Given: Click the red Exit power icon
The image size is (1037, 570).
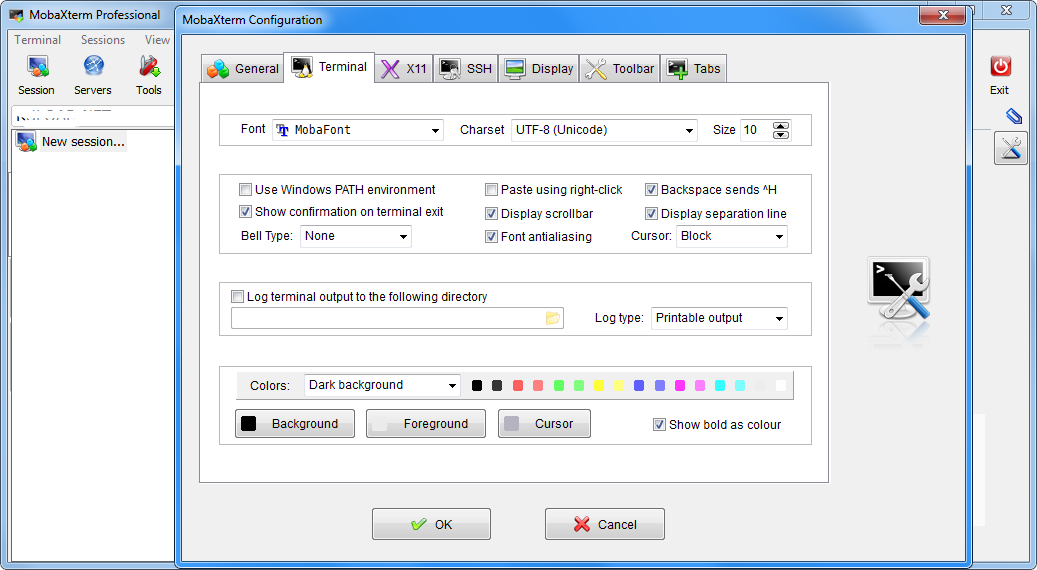Looking at the screenshot, I should click(x=1000, y=67).
